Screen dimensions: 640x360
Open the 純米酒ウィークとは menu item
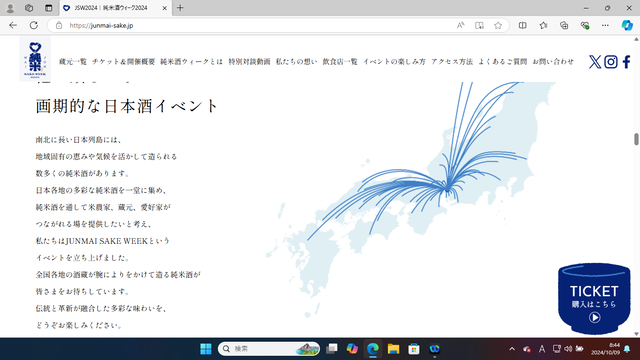point(191,62)
